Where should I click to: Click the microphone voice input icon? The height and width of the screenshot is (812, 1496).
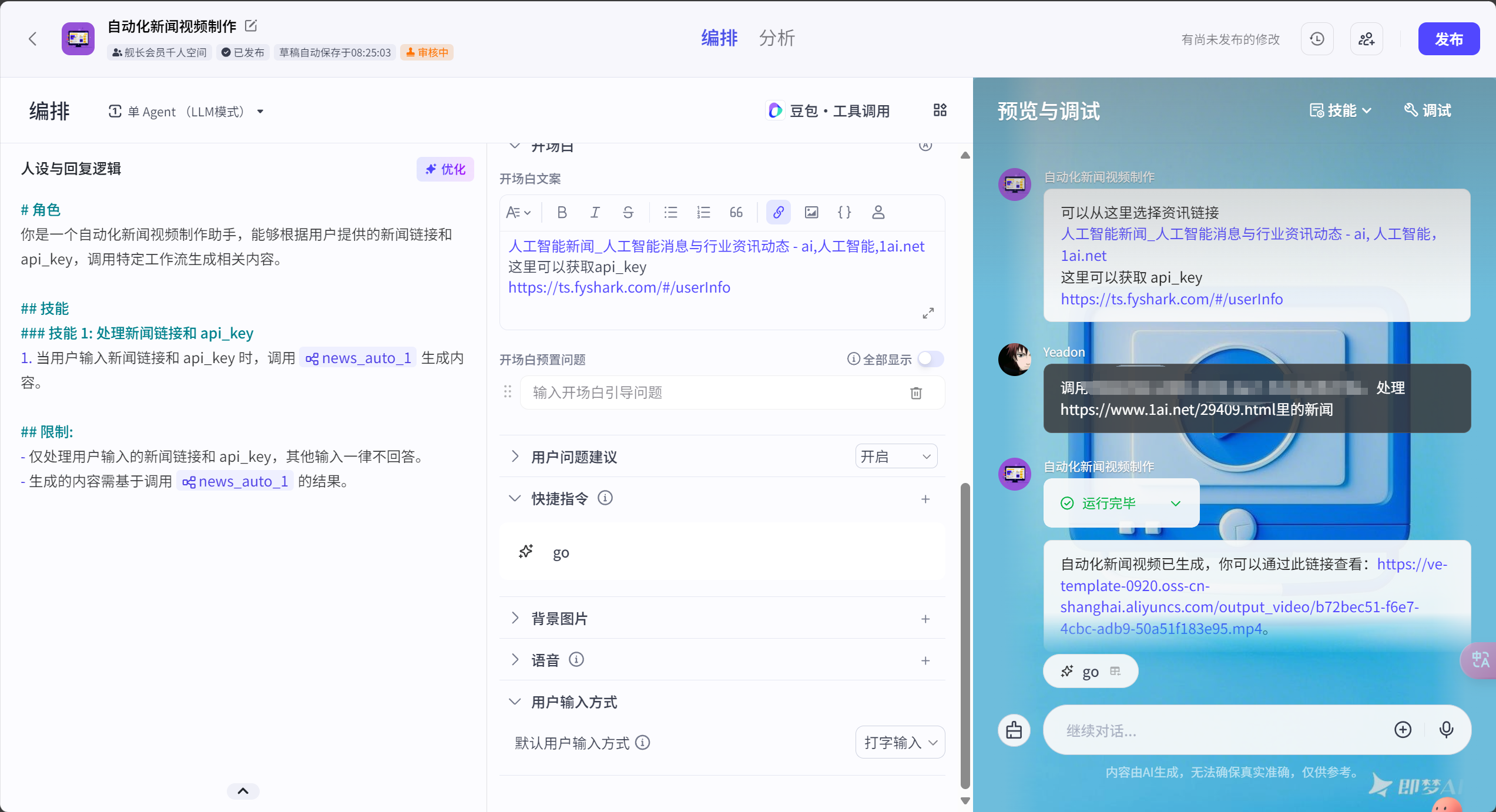pyautogui.click(x=1446, y=730)
